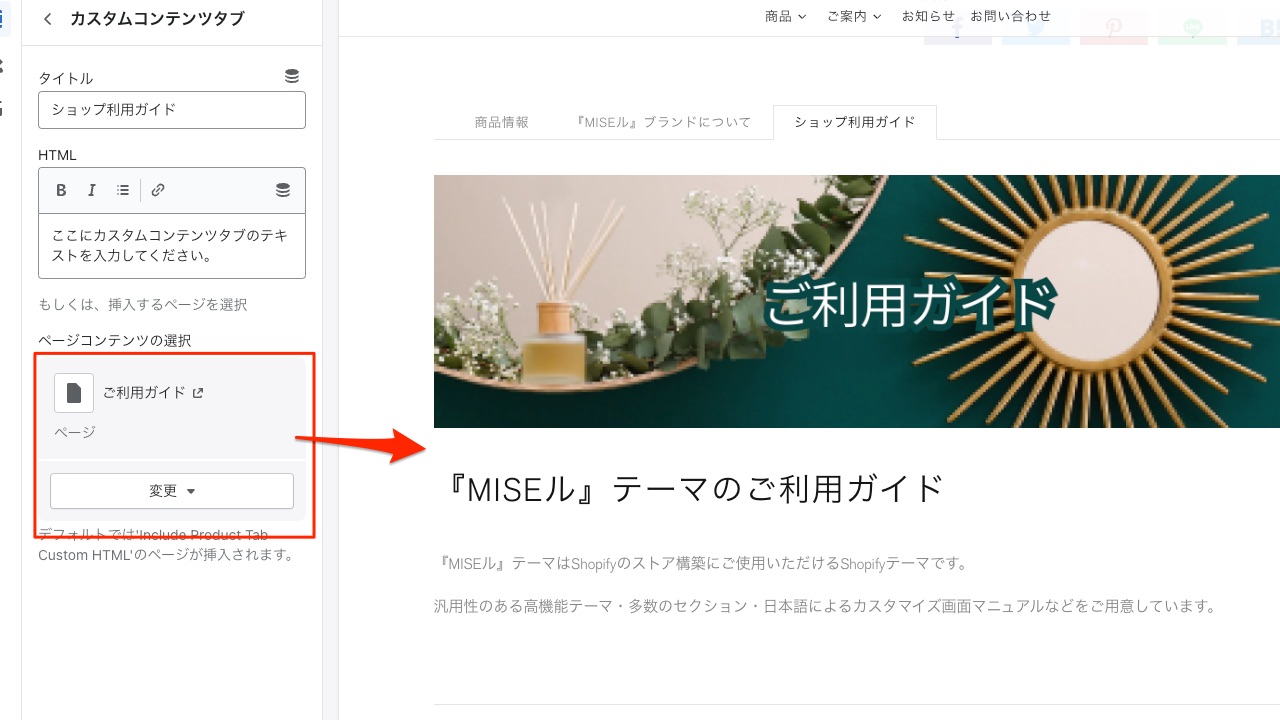Open dynamic source icon in HTML toolbar
1280x720 pixels.
pyautogui.click(x=283, y=190)
